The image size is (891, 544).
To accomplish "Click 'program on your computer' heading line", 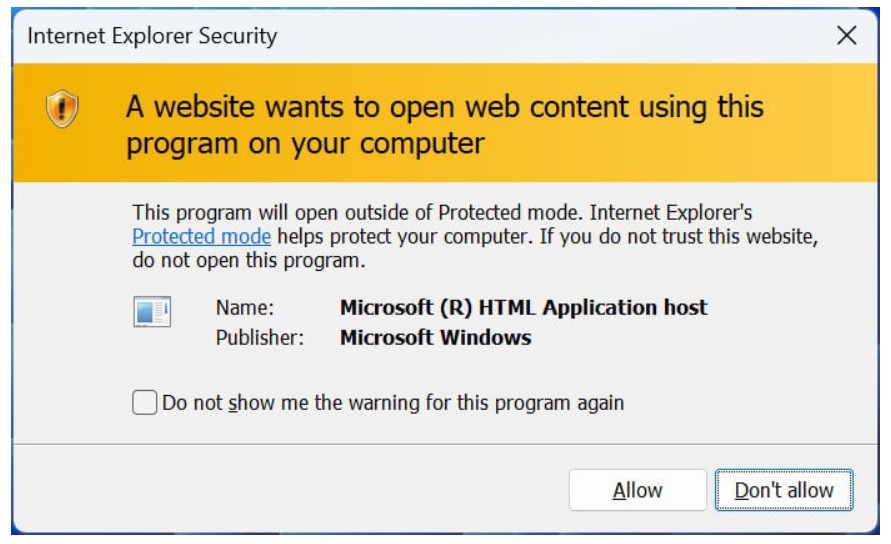I will 305,143.
